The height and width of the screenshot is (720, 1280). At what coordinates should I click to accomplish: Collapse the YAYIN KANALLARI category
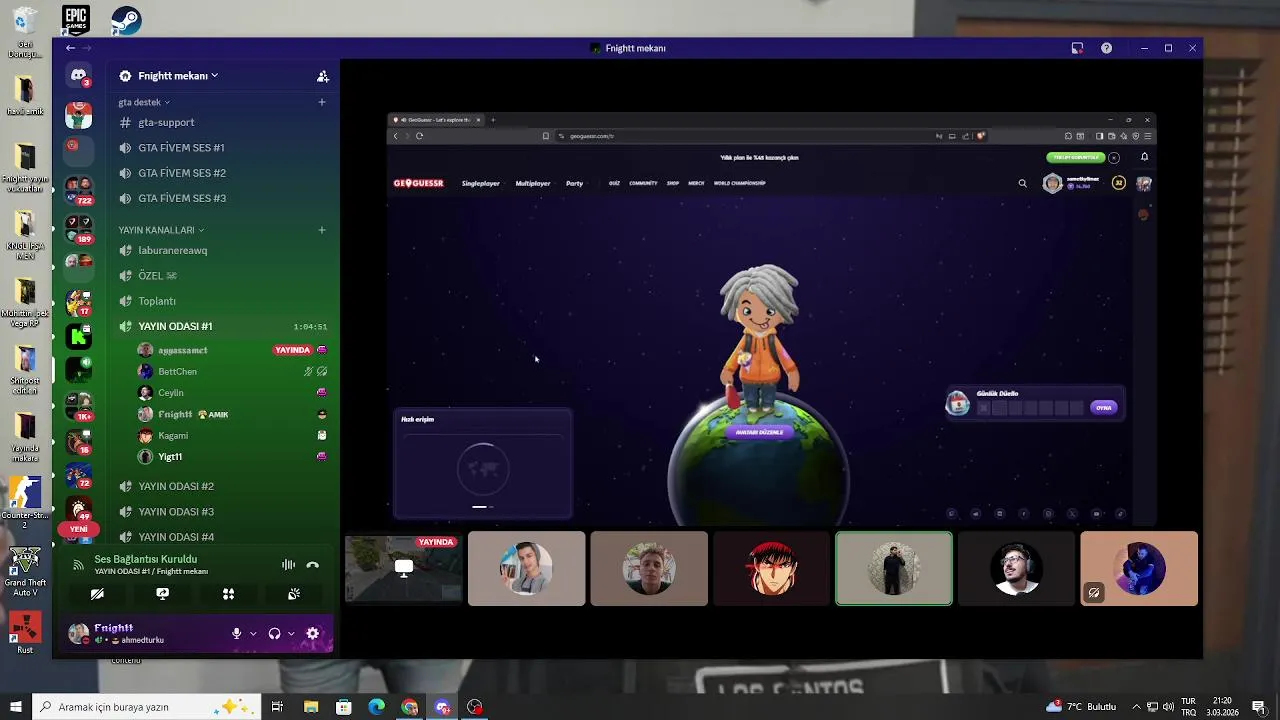tap(161, 230)
